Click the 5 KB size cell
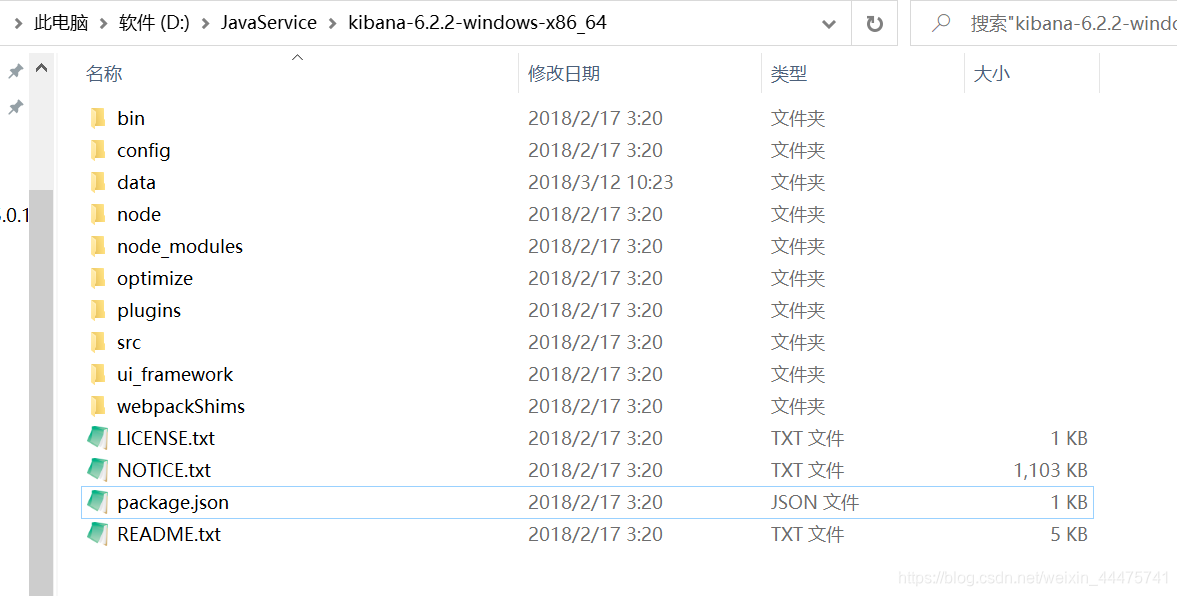 coord(1069,534)
